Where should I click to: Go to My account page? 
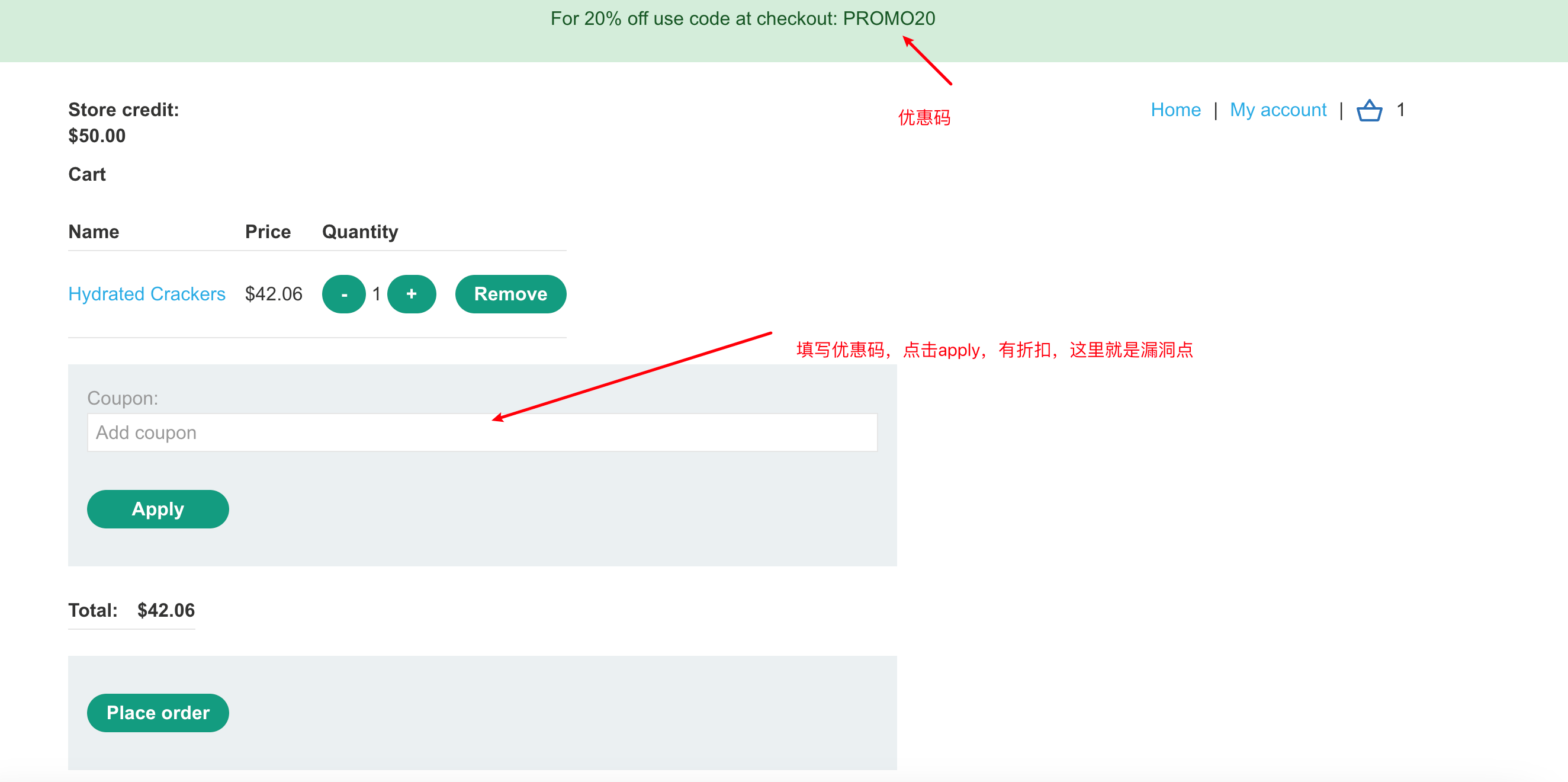[1277, 110]
